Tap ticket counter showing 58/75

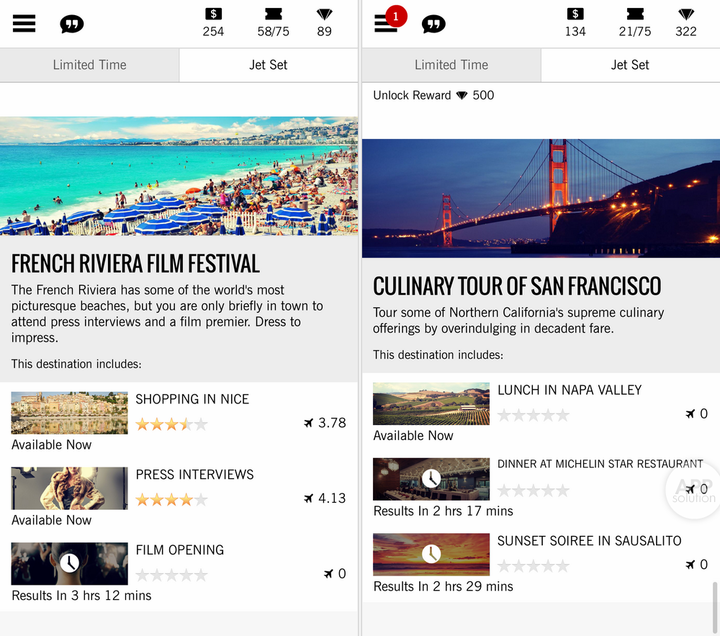click(x=273, y=23)
